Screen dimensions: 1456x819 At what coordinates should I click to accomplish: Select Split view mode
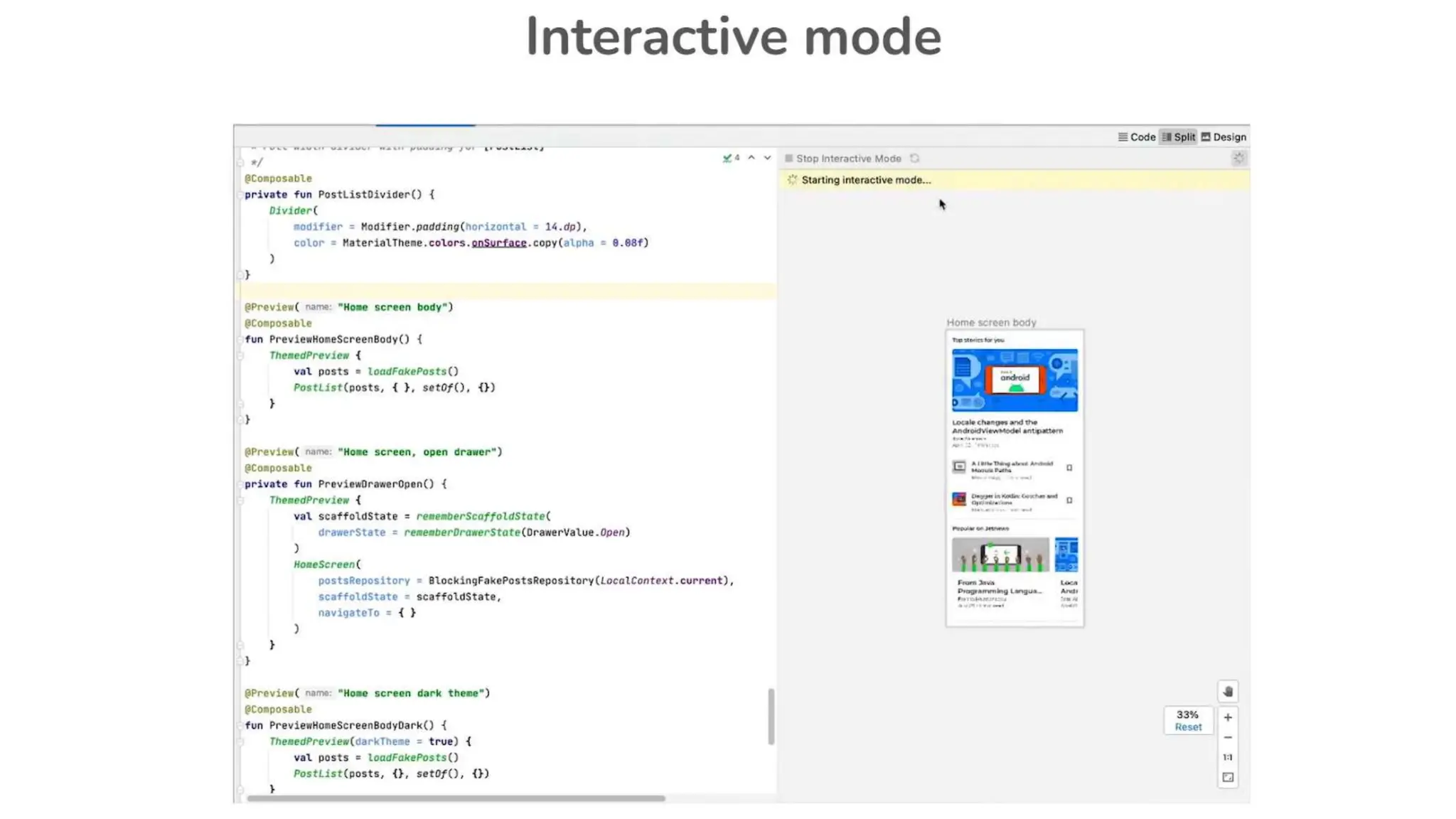pyautogui.click(x=1179, y=137)
